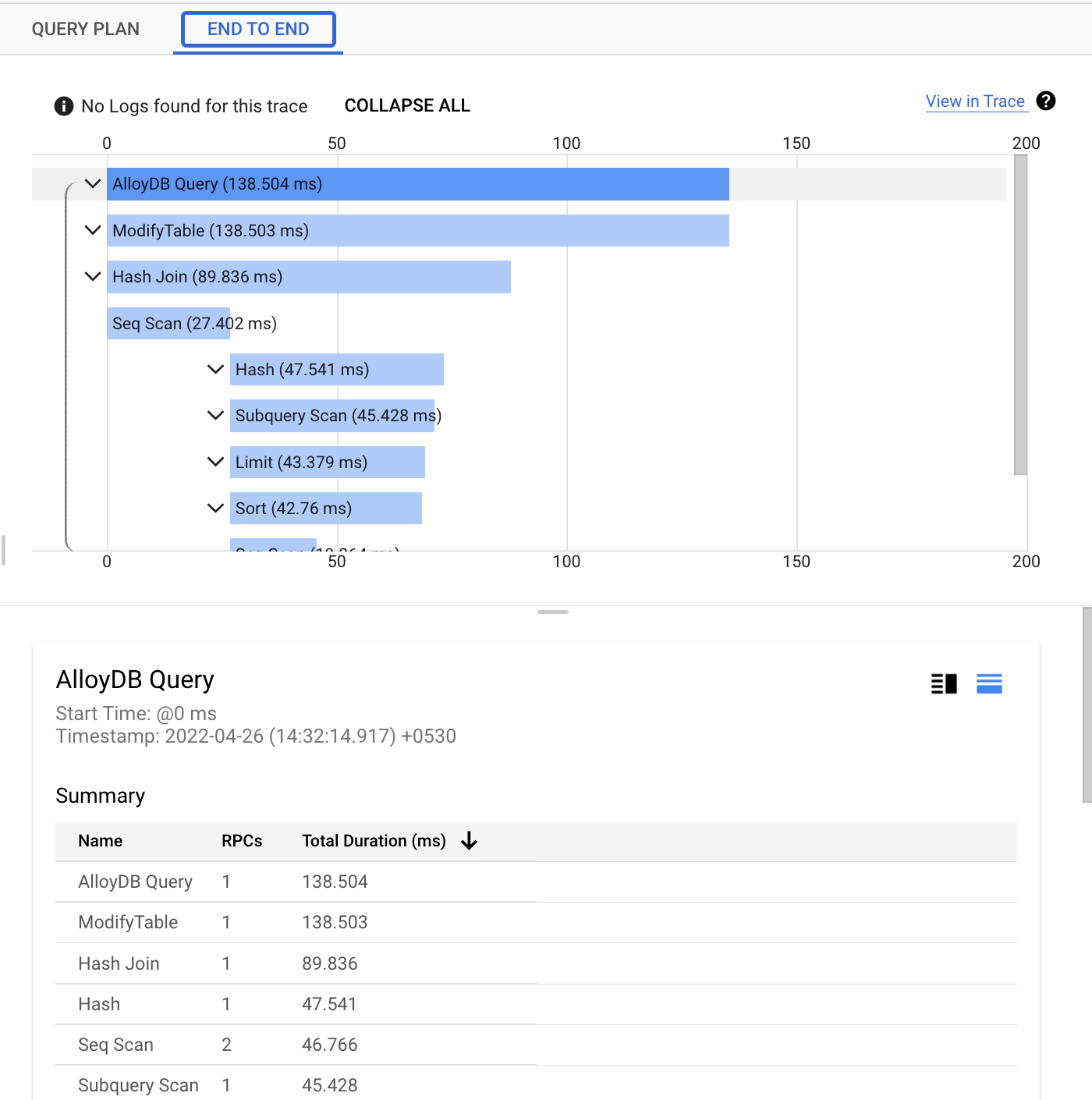Select the Subquery Scan (45.428 ms) bar
This screenshot has width=1092, height=1100.
point(332,416)
